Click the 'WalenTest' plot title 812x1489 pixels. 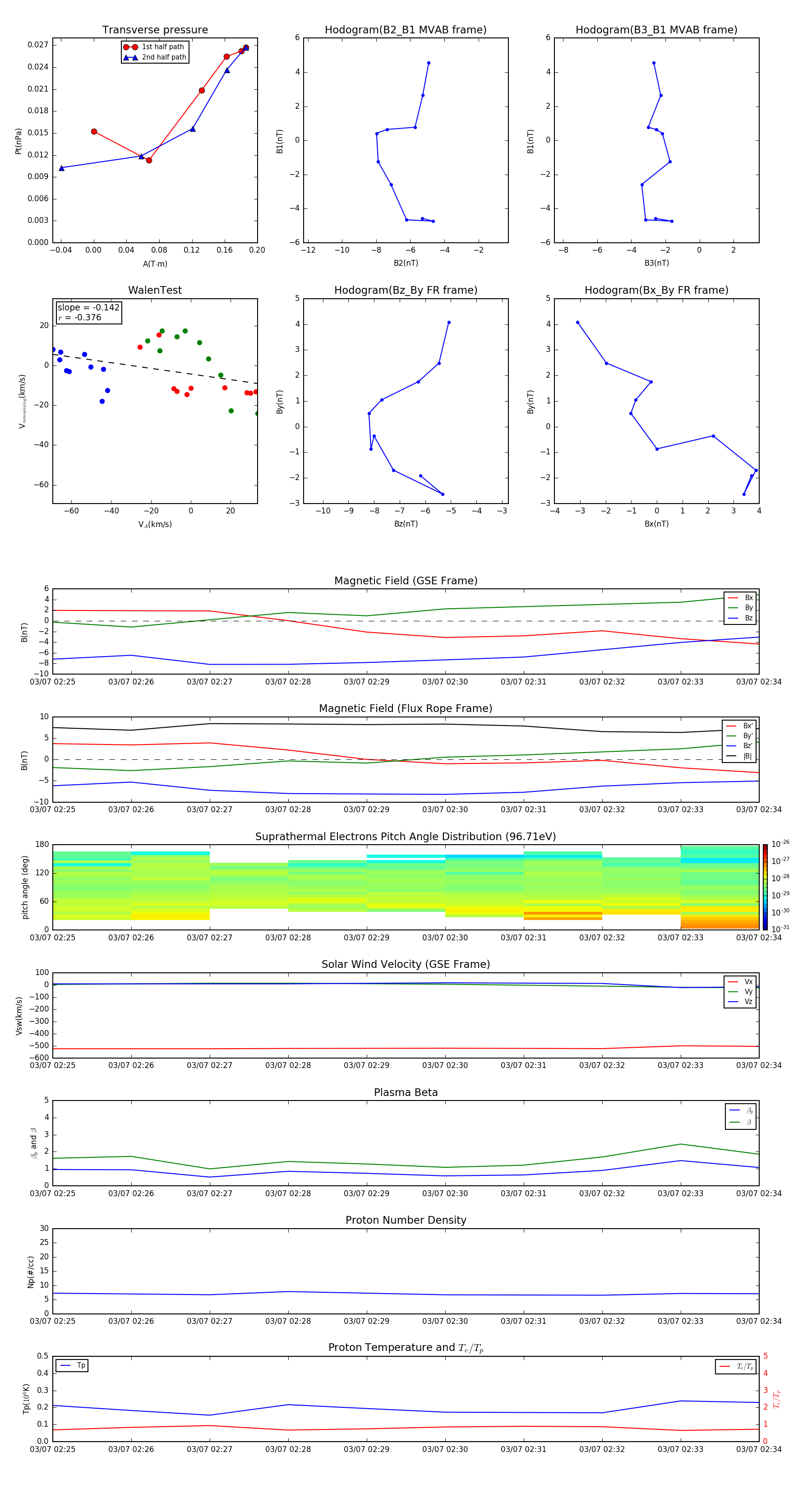click(x=155, y=290)
